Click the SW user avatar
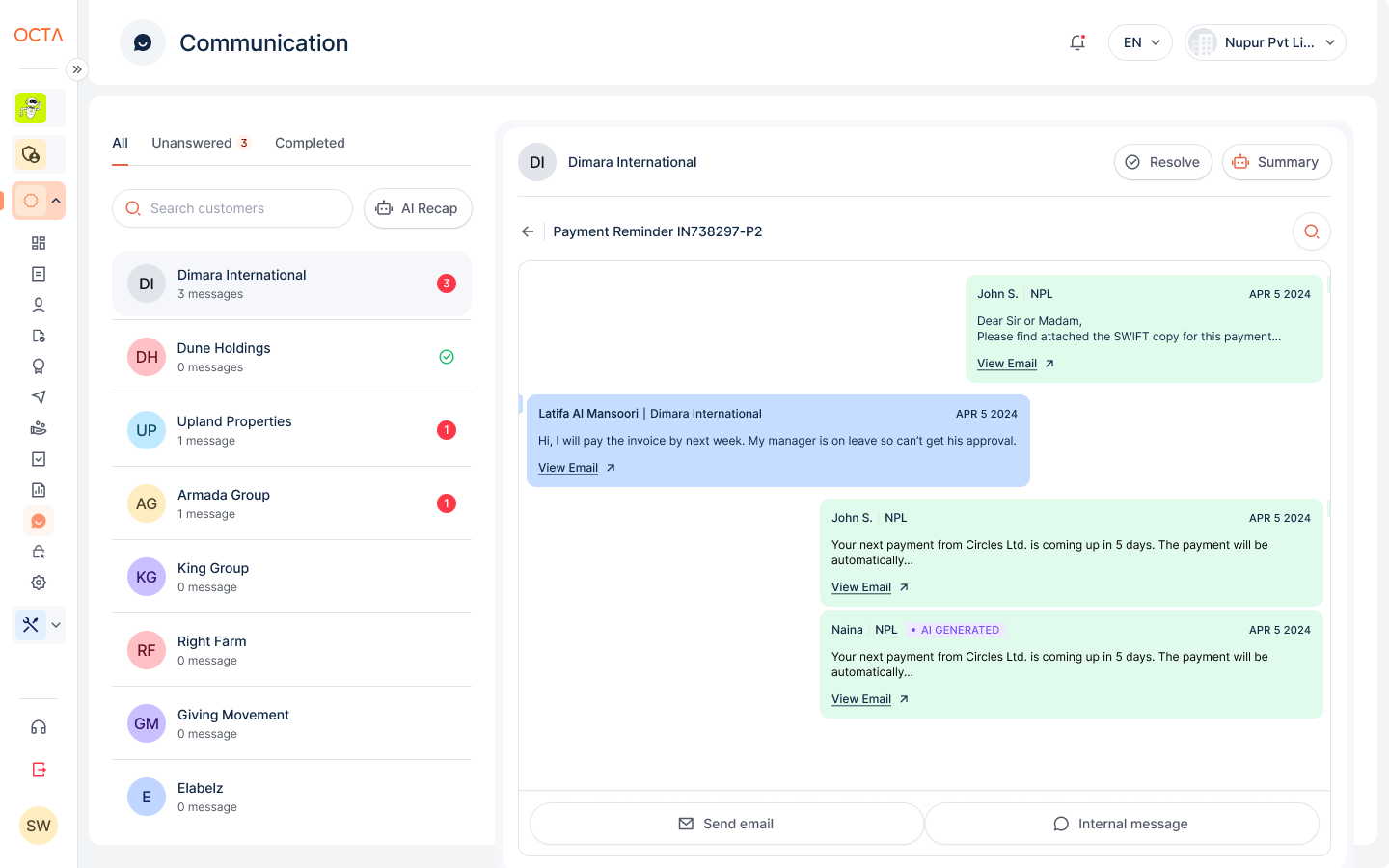This screenshot has width=1389, height=868. click(39, 826)
